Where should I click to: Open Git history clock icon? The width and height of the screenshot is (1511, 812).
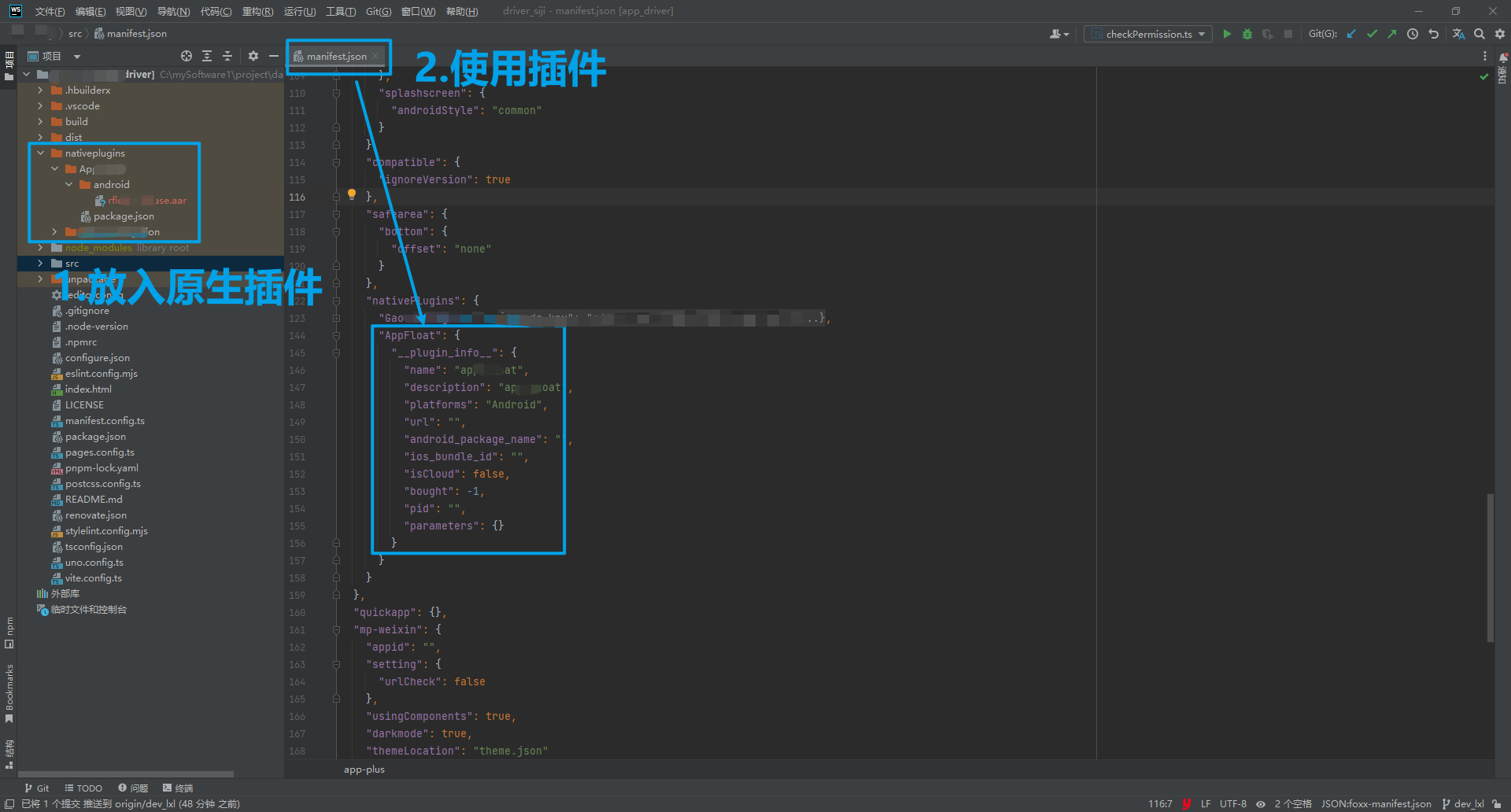pyautogui.click(x=1413, y=34)
